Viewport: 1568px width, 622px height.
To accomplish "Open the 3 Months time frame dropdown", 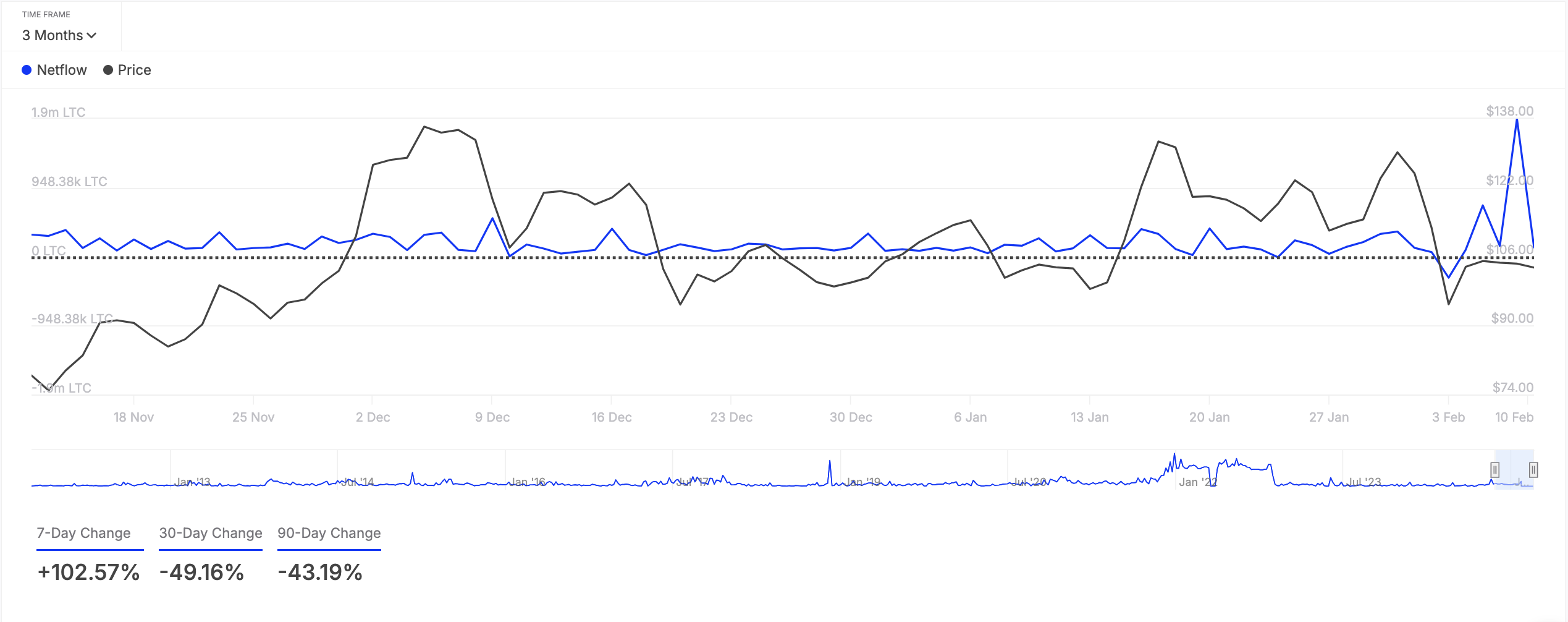I will coord(58,35).
